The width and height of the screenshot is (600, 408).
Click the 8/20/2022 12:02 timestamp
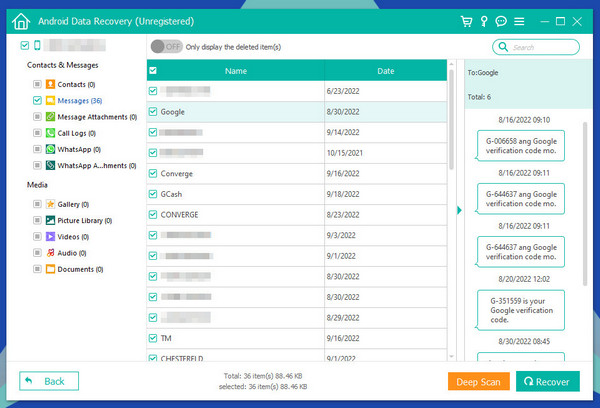click(x=524, y=279)
